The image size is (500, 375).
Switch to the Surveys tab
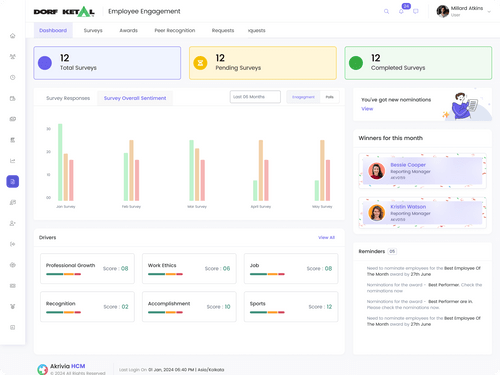tap(93, 30)
